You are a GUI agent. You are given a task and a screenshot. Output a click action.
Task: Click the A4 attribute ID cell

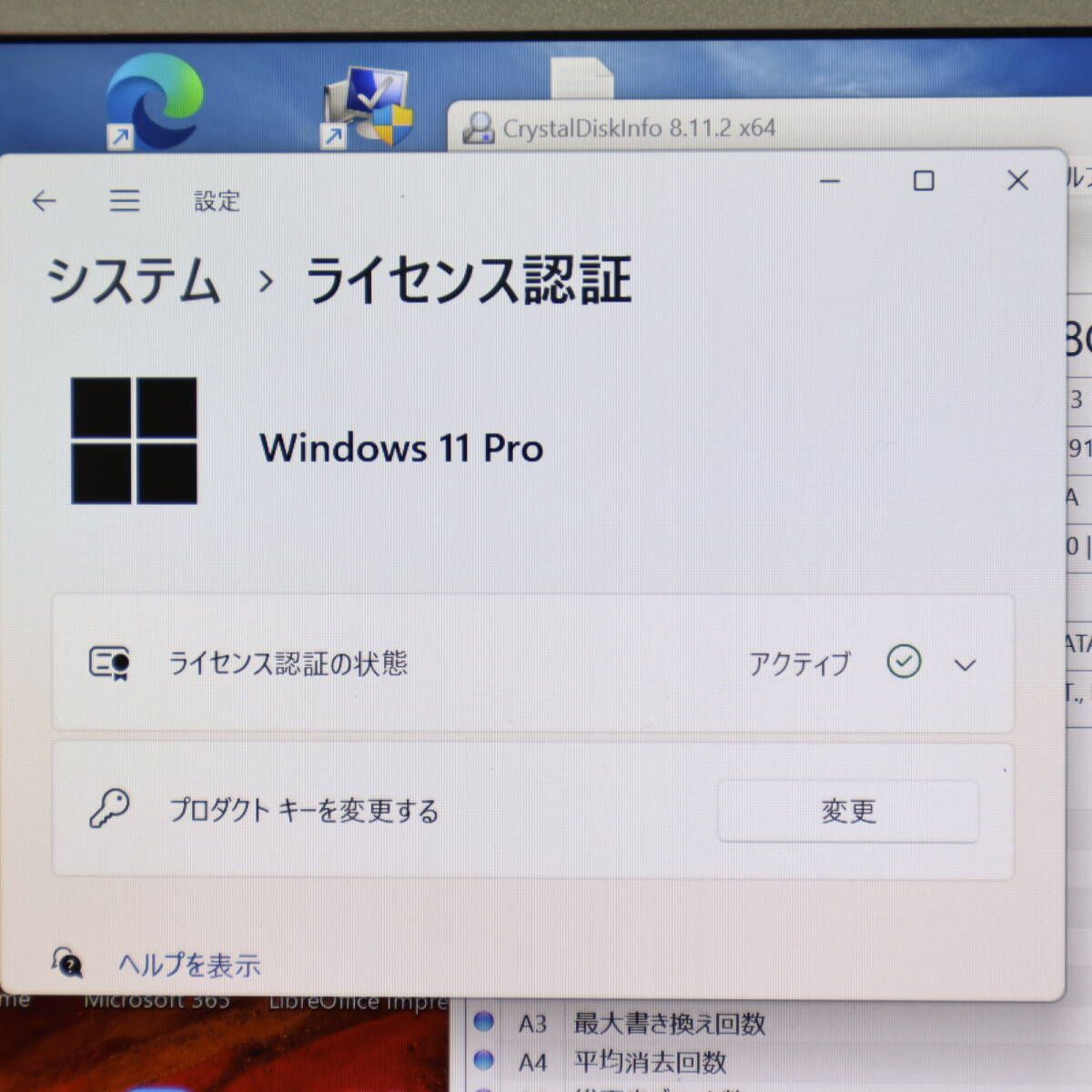tap(533, 1062)
